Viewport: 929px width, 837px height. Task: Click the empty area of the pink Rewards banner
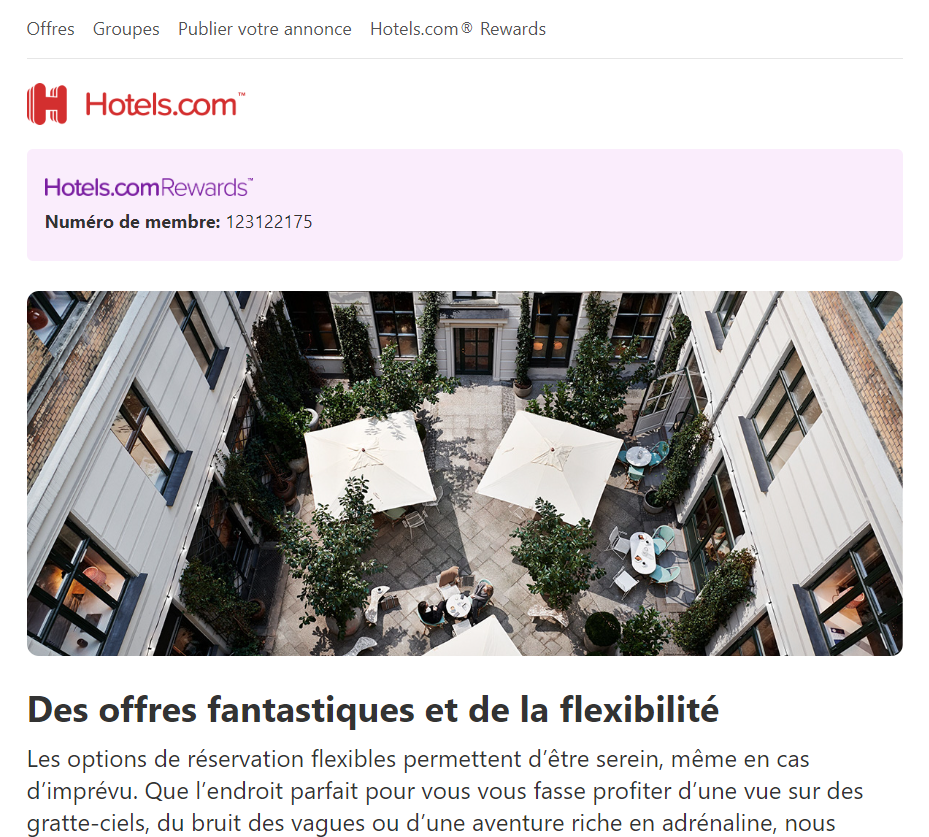[x=592, y=205]
